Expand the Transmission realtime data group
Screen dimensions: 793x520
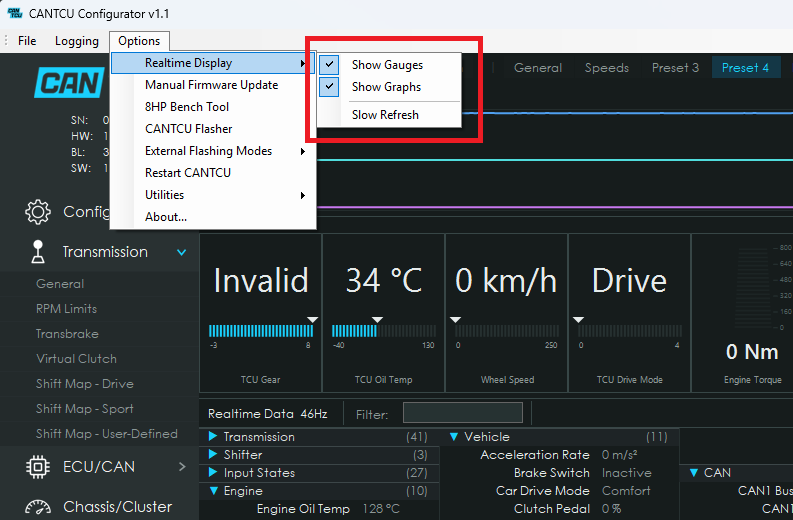tap(213, 437)
